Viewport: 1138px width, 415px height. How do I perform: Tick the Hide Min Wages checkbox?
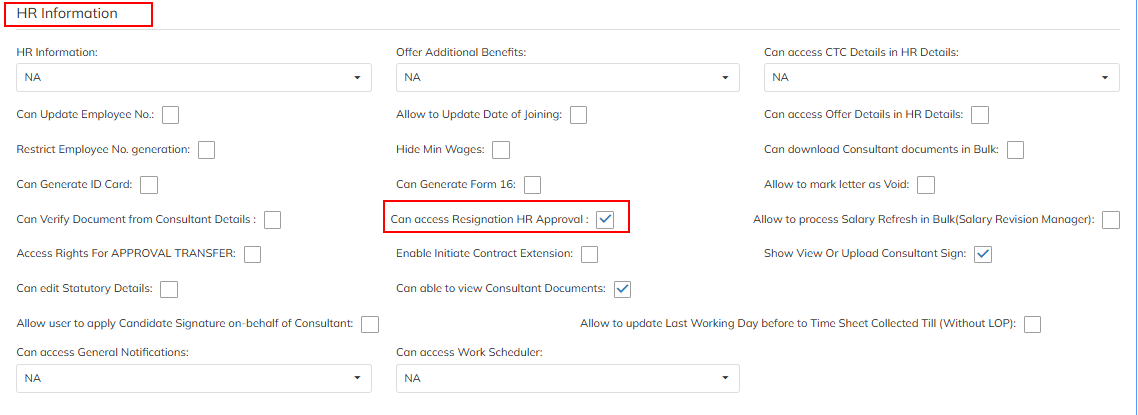pos(501,150)
